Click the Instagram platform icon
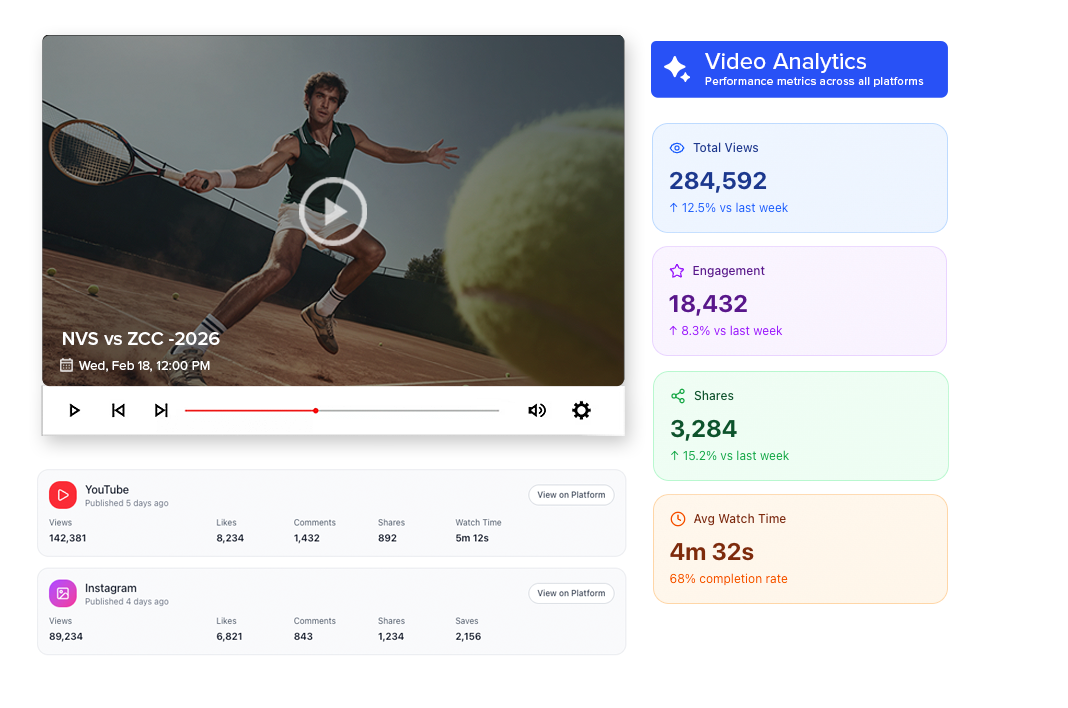The image size is (1068, 708). tap(63, 593)
